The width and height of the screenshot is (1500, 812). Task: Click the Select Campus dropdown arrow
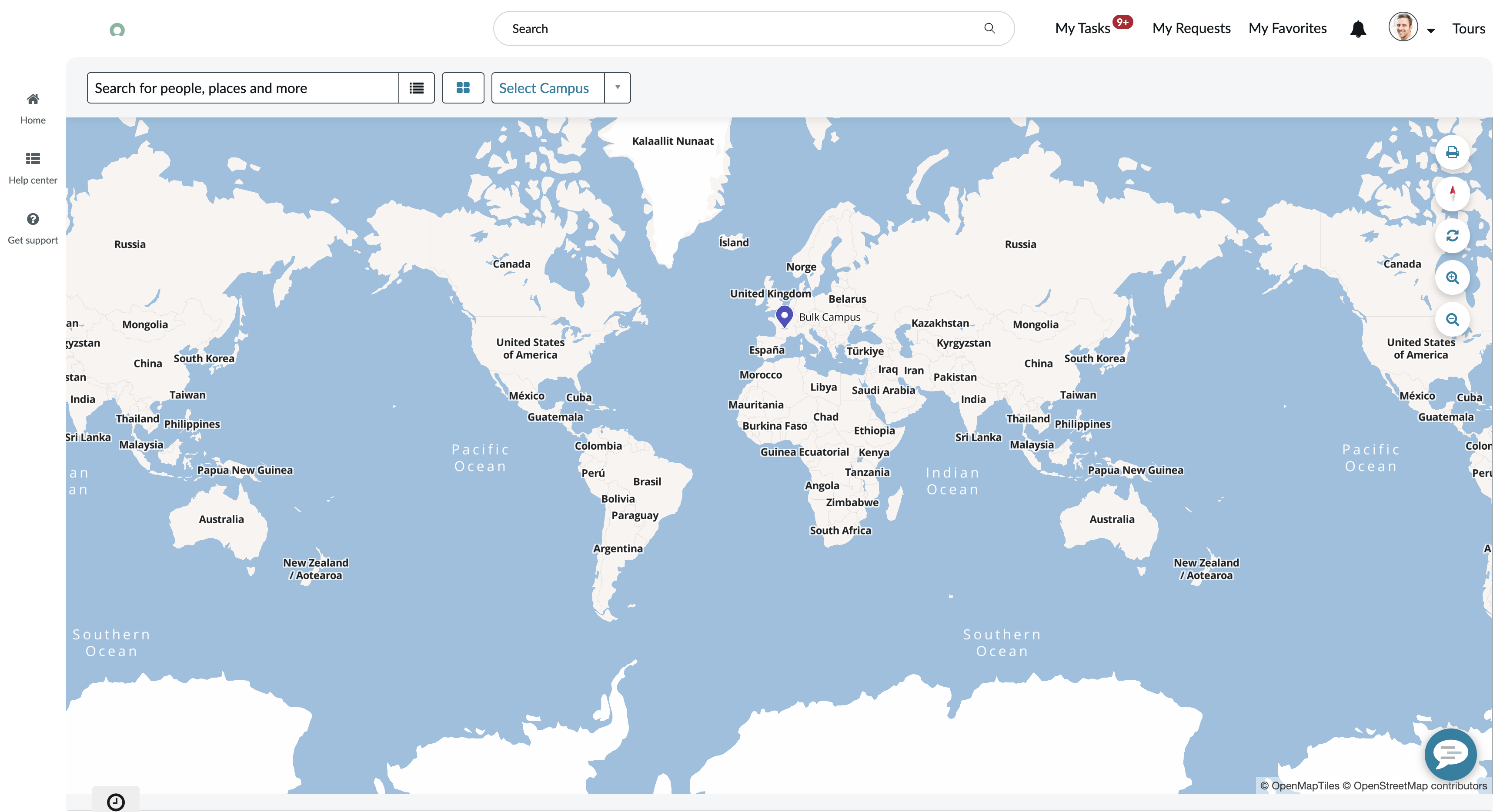[x=618, y=87]
